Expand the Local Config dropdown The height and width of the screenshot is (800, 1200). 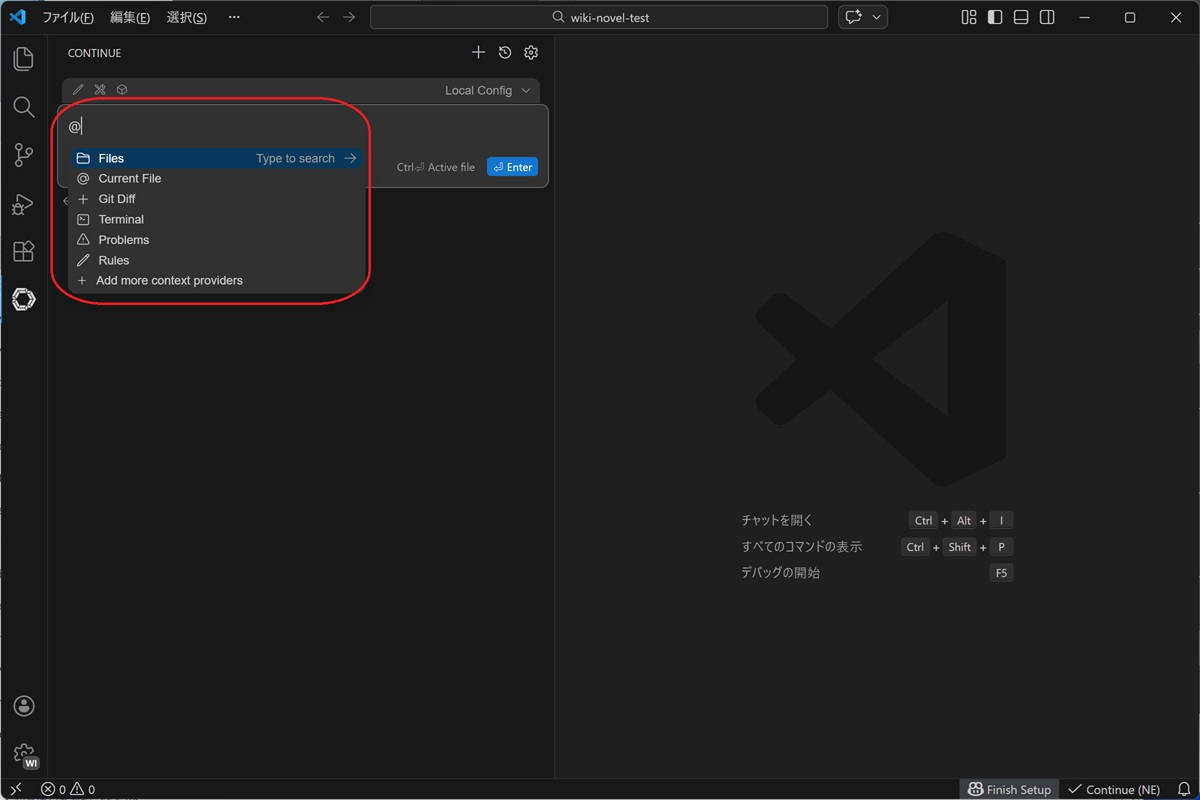point(488,91)
